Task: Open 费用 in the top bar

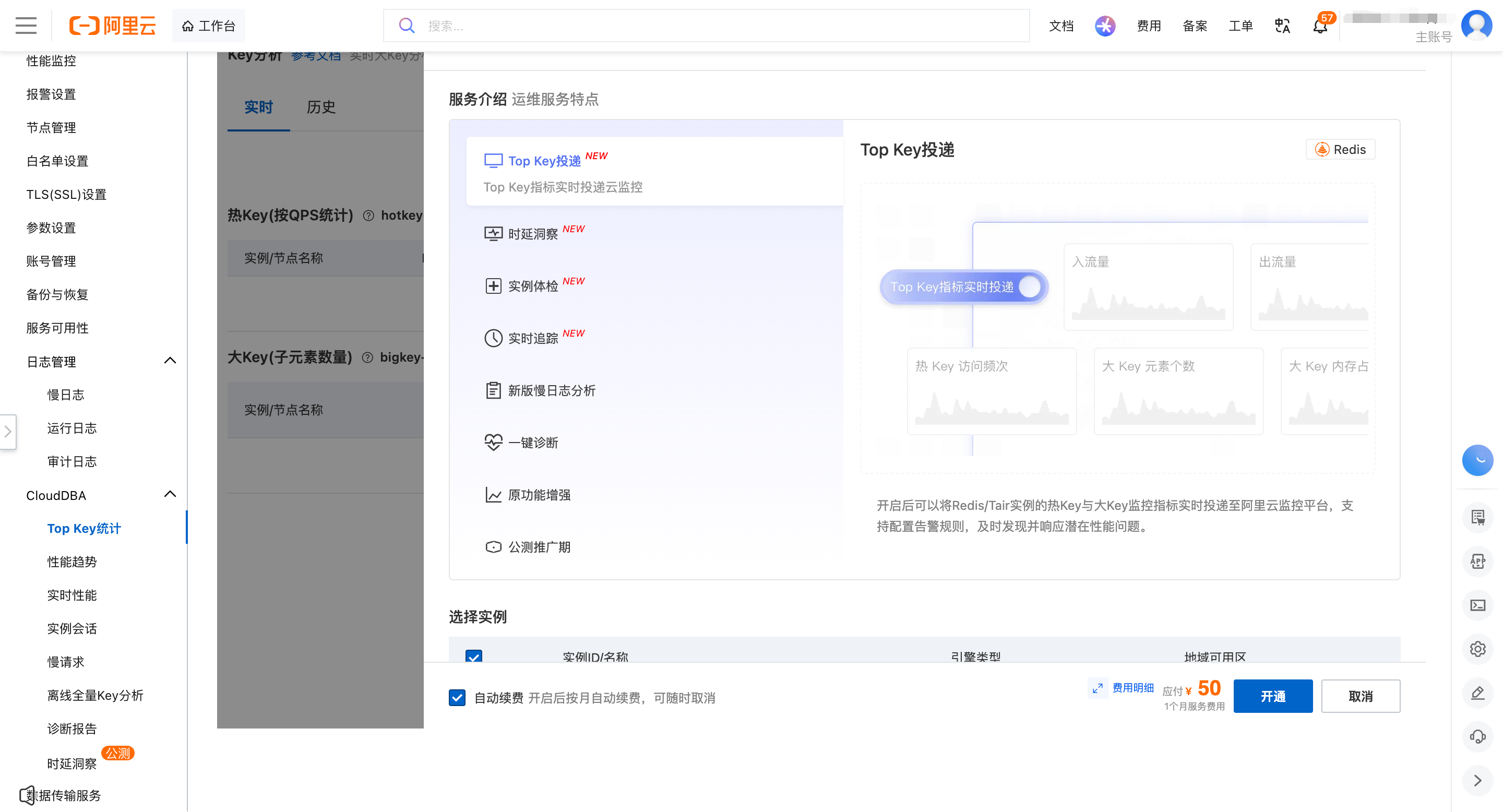Action: click(x=1148, y=26)
